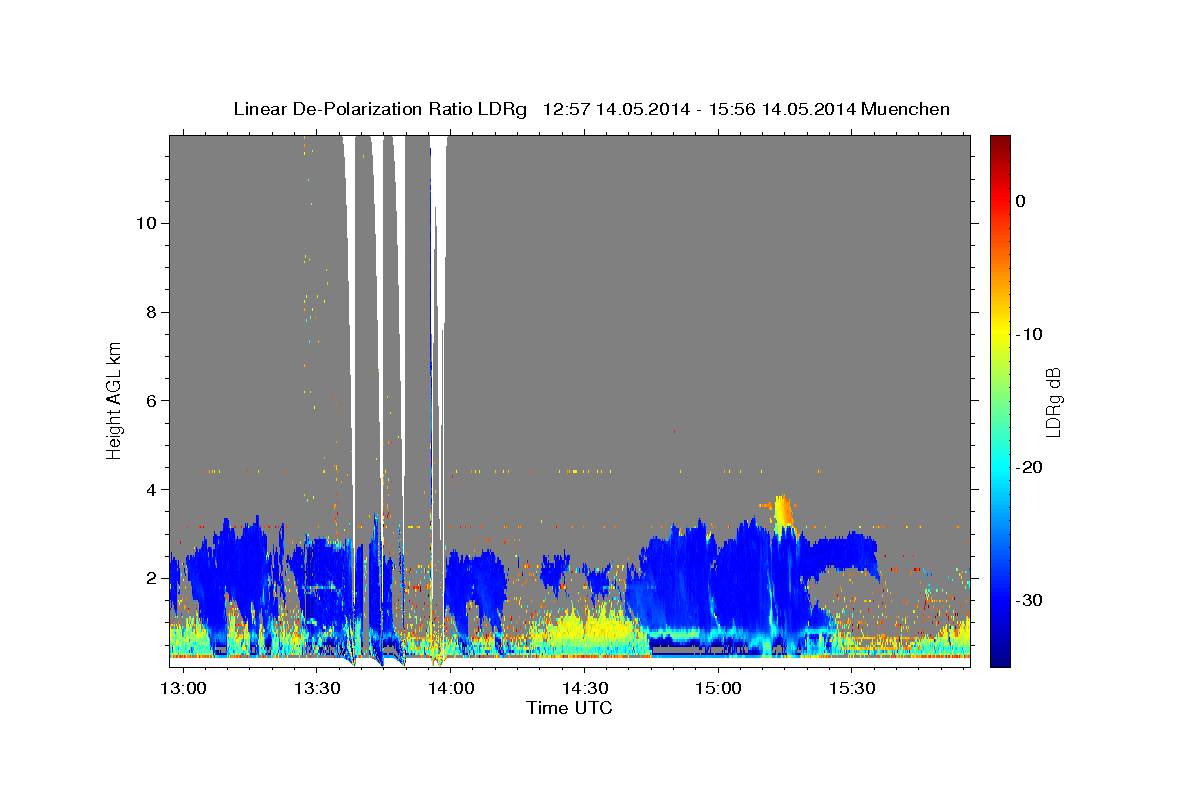This screenshot has width=1200, height=800.
Task: Click the plot title "Linear De-Polarization Ratio LDRg"
Action: (380, 109)
